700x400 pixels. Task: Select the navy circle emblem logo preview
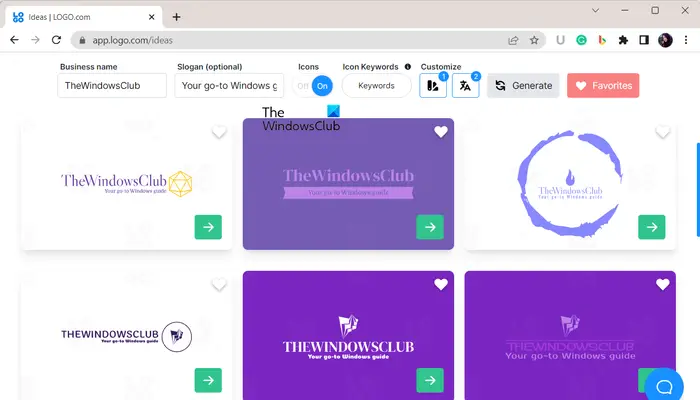pyautogui.click(x=126, y=336)
